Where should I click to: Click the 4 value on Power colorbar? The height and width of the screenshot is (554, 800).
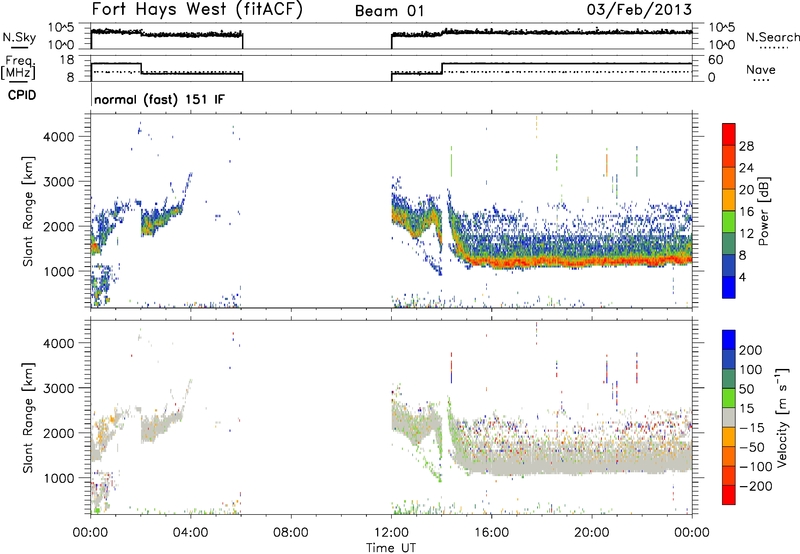point(743,278)
